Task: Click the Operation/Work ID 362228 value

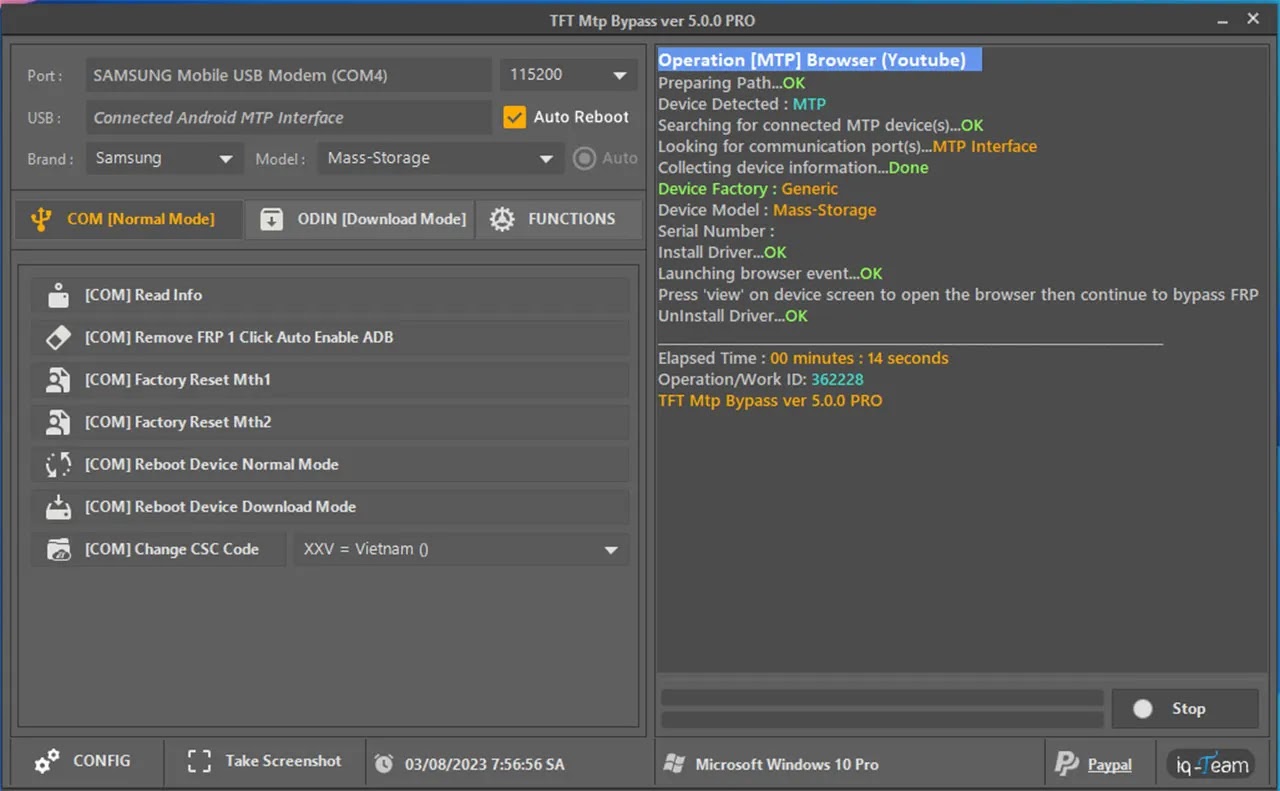Action: point(837,380)
